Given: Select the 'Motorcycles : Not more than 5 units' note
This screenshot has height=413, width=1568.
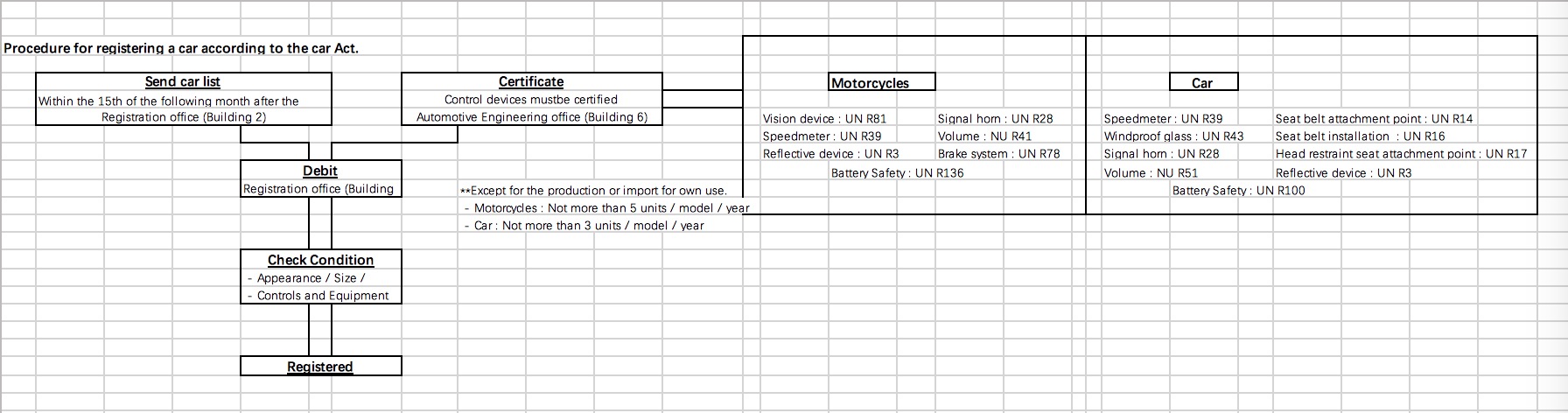Looking at the screenshot, I should pos(606,207).
